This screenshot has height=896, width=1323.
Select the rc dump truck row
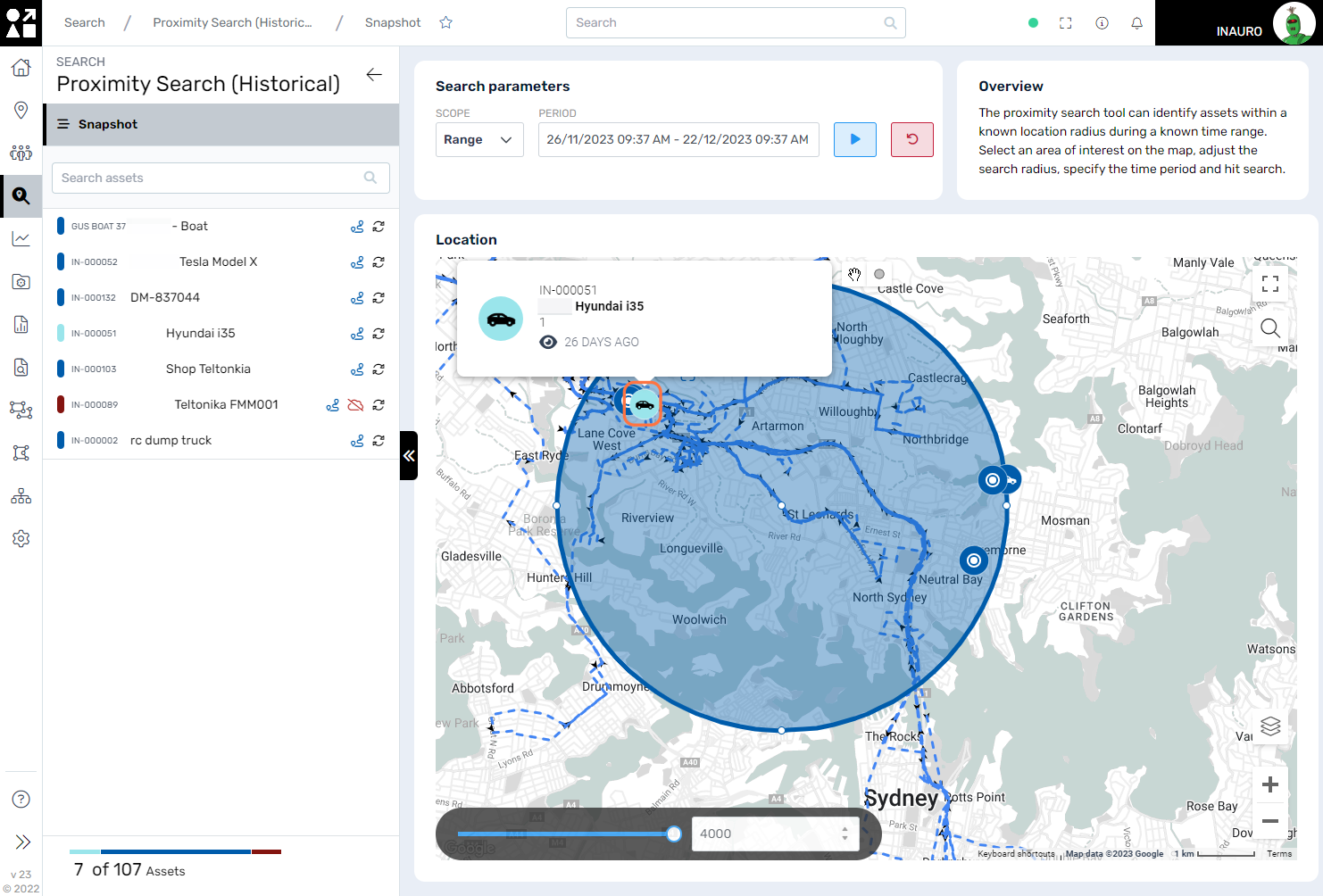(x=221, y=441)
